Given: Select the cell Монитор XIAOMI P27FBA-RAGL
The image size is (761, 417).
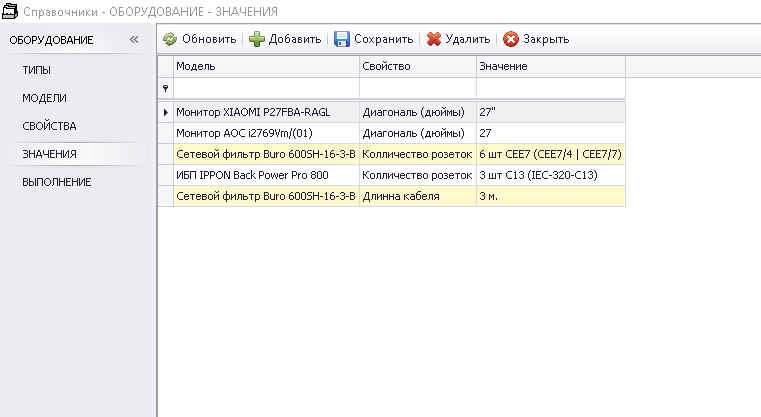Looking at the screenshot, I should pyautogui.click(x=266, y=112).
